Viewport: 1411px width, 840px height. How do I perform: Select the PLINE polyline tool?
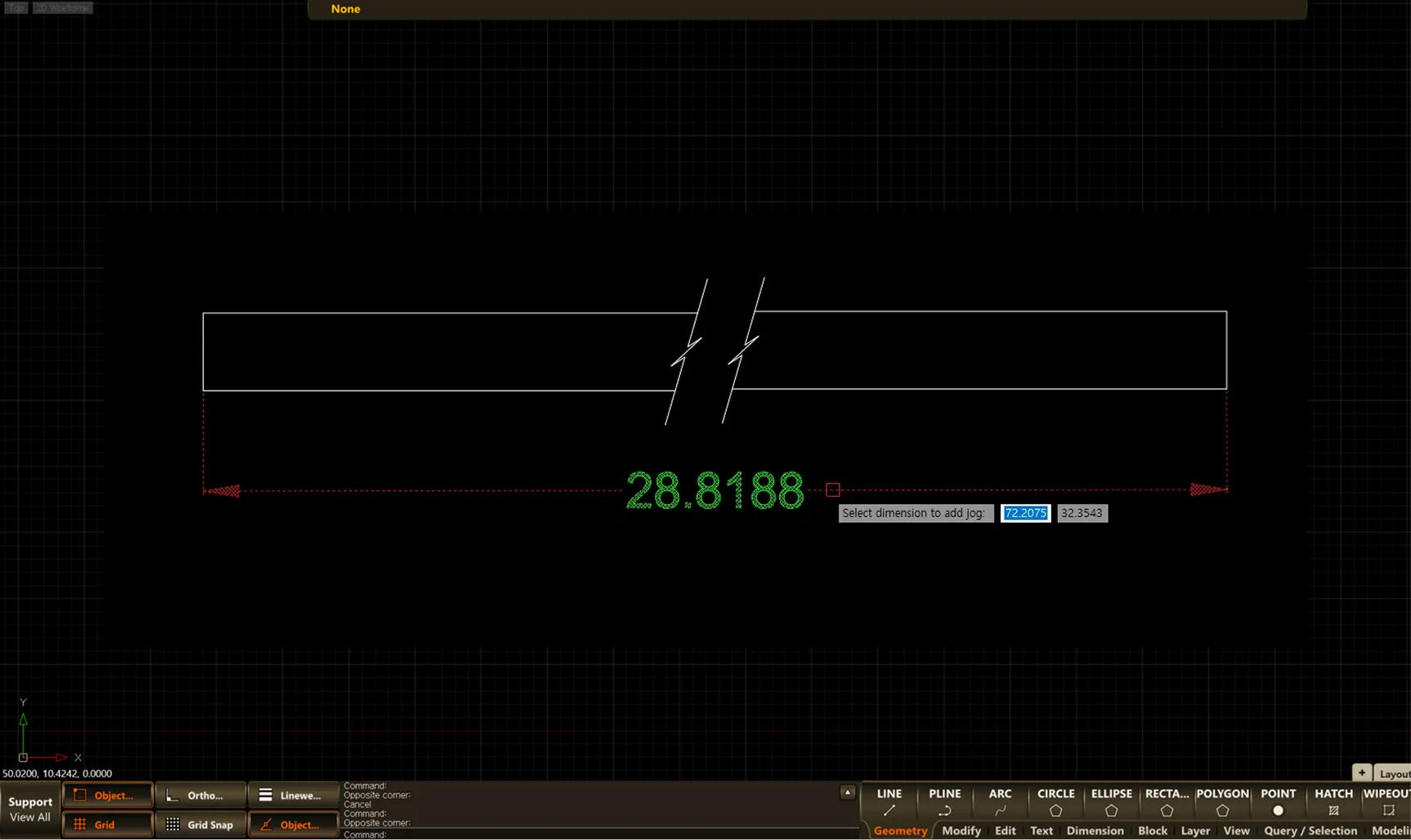click(x=944, y=802)
